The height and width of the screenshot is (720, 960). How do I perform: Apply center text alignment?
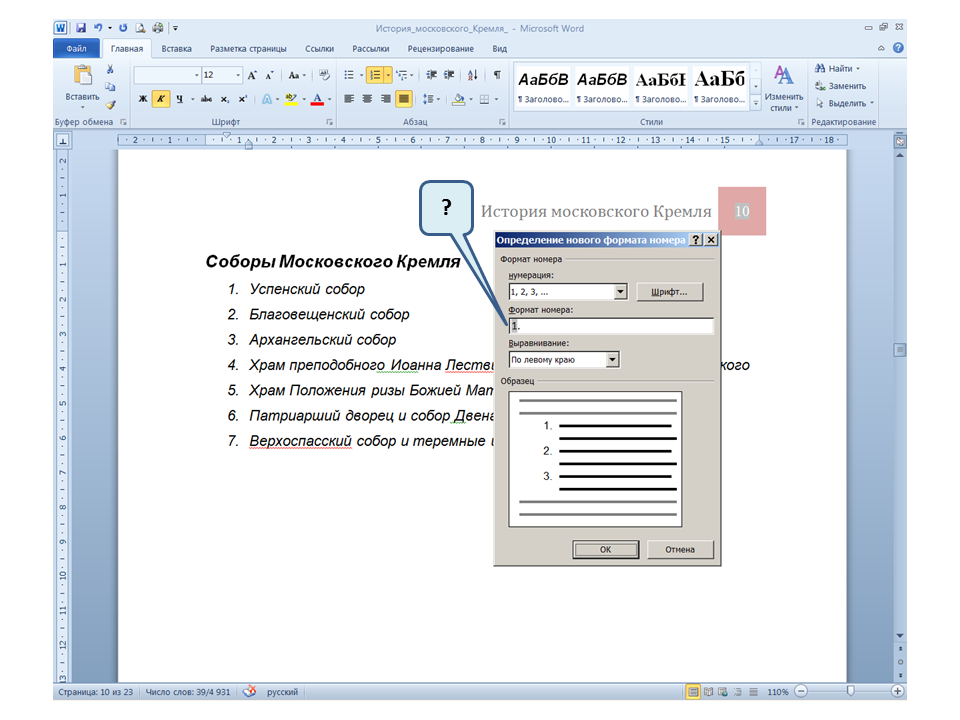(x=367, y=99)
